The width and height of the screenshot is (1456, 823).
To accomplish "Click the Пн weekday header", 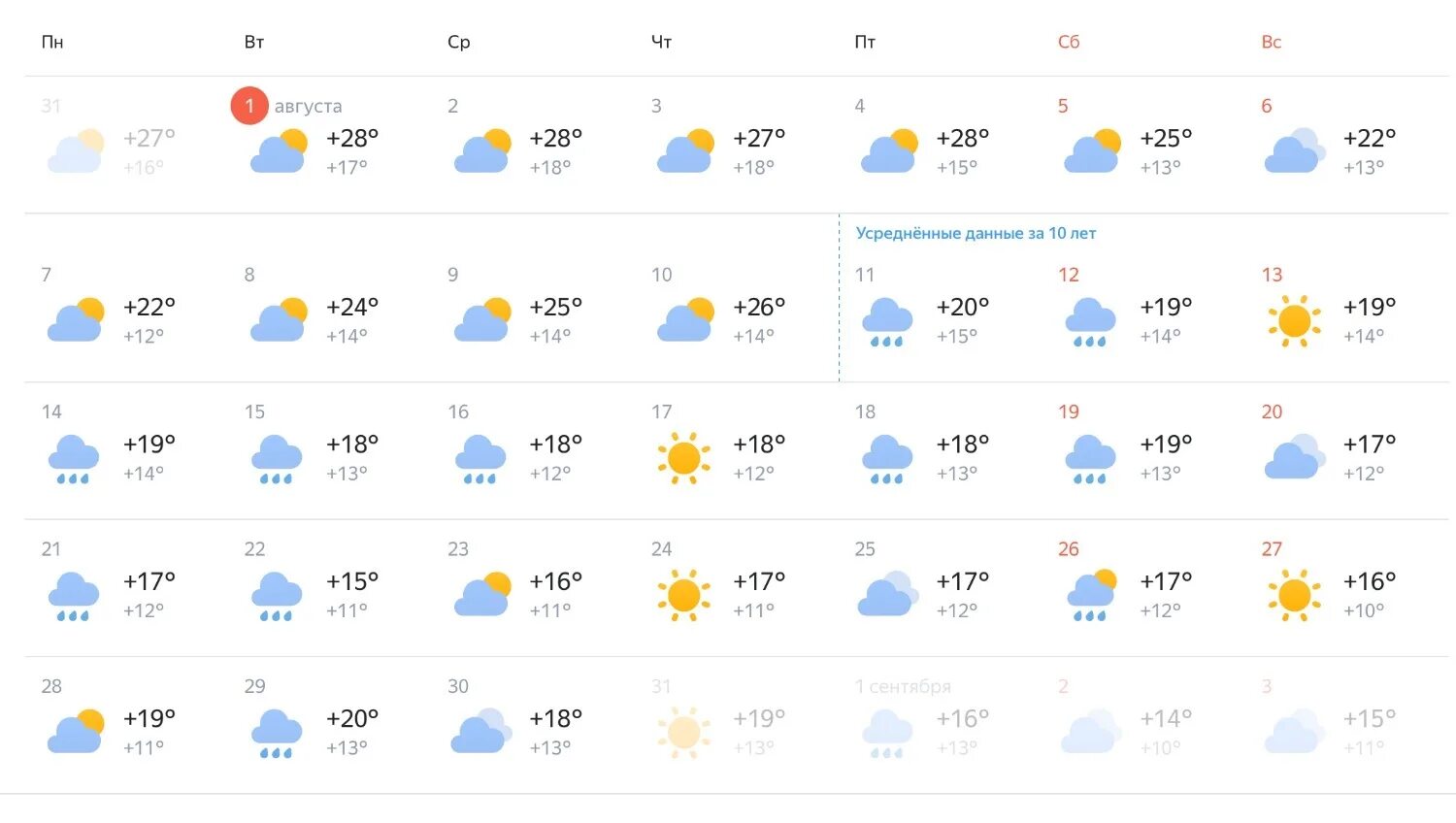I will click(x=52, y=42).
